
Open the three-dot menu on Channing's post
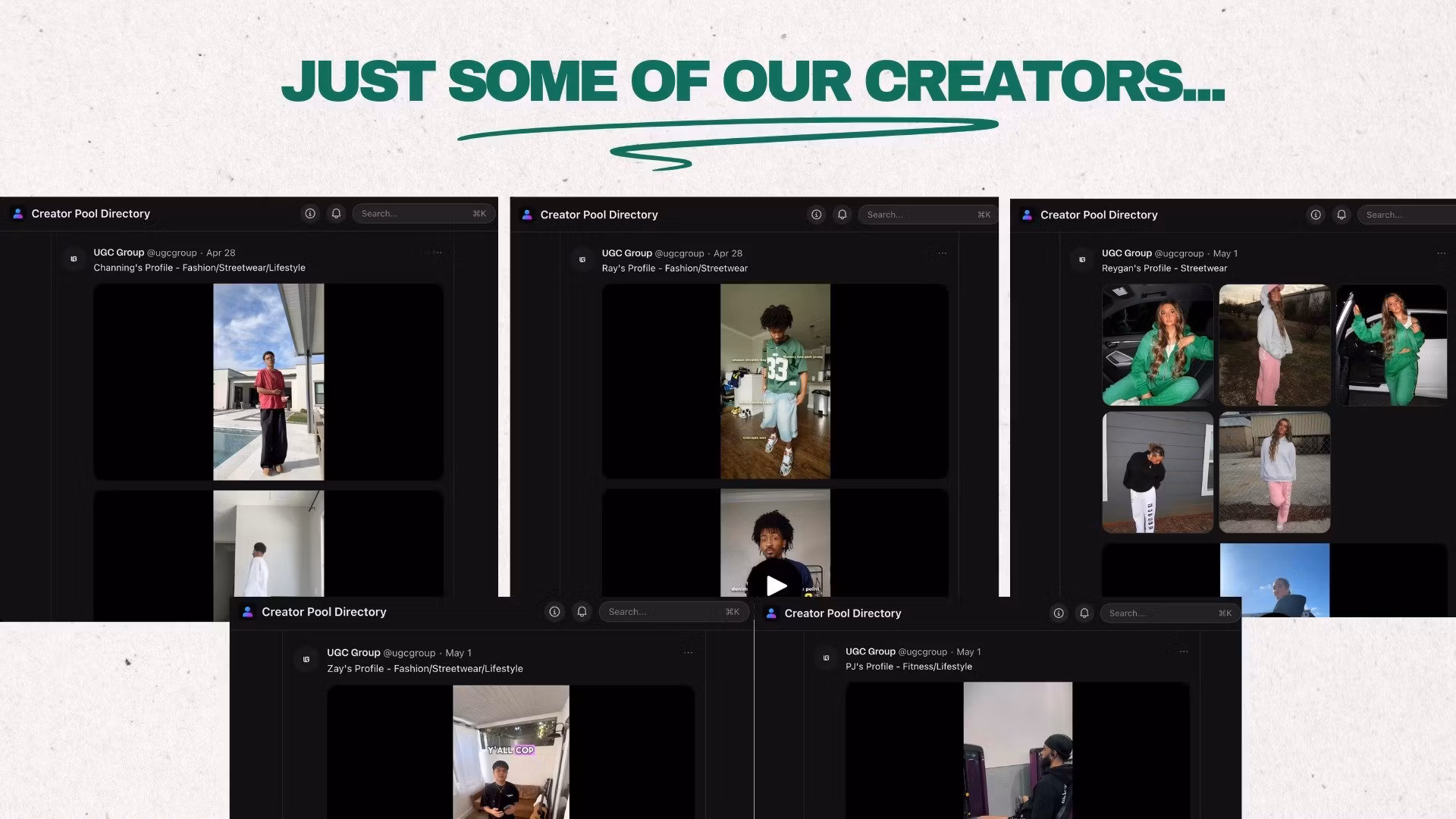click(x=438, y=253)
